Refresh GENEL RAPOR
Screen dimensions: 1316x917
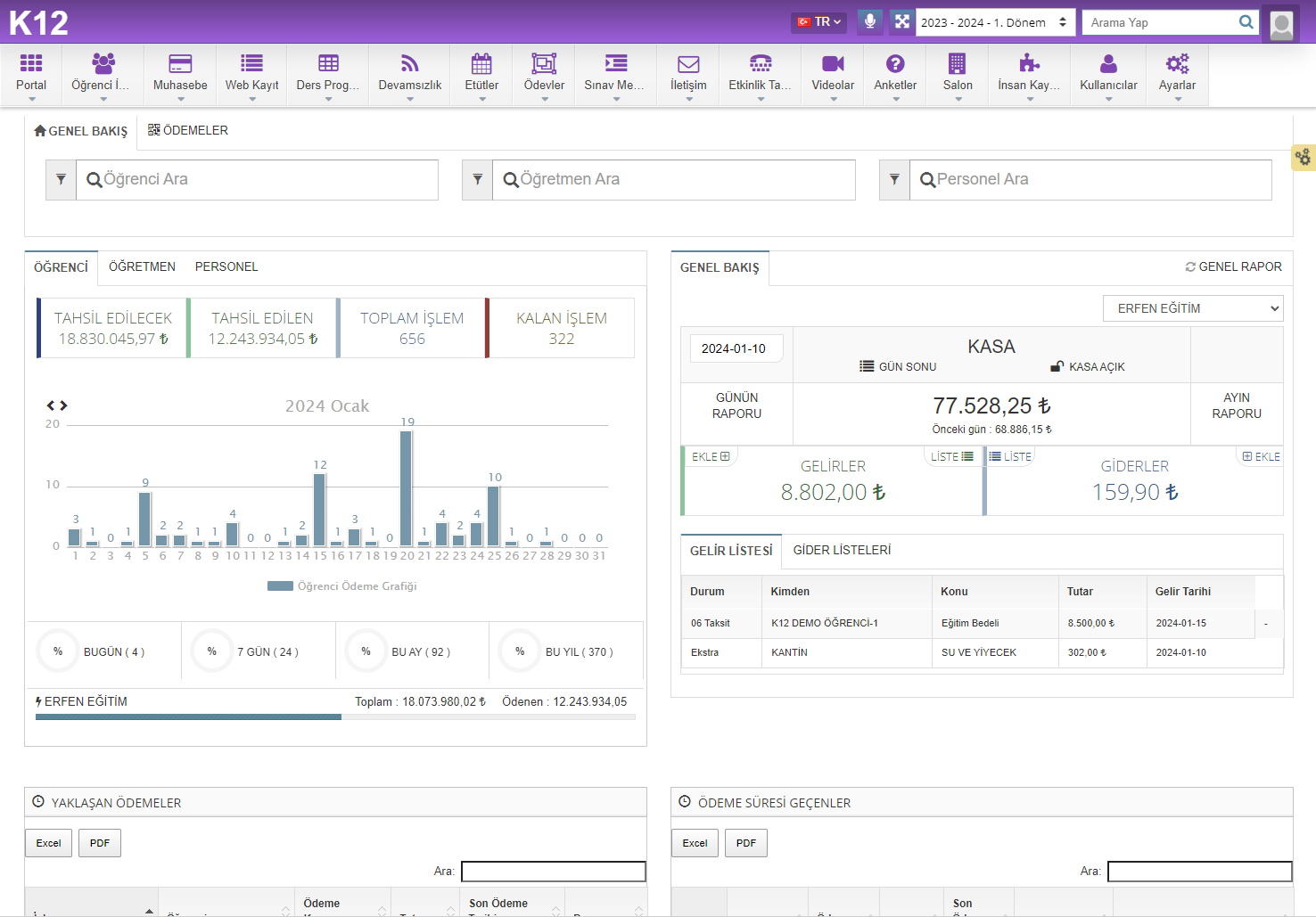1233,266
